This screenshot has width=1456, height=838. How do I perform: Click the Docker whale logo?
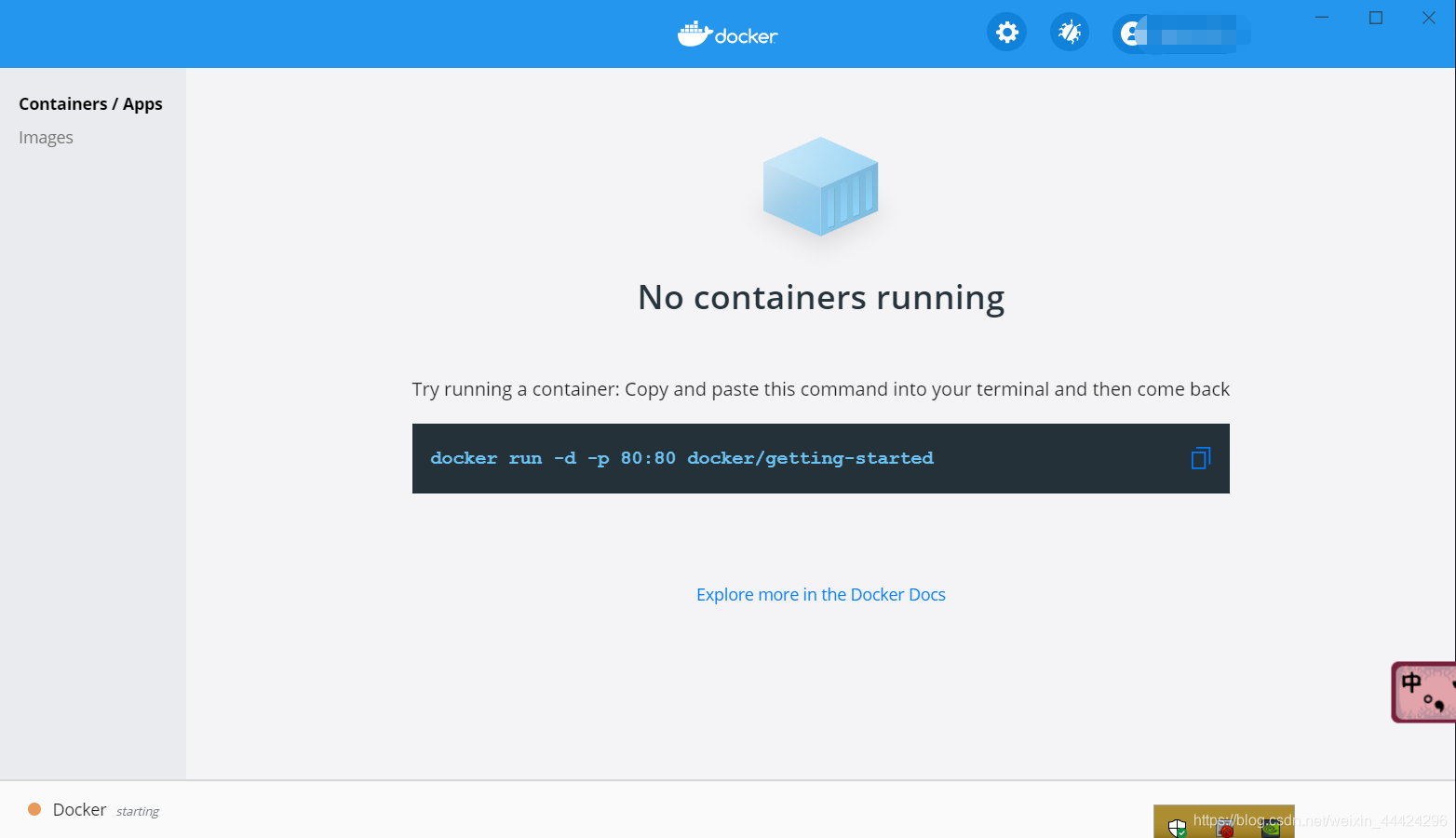(727, 34)
